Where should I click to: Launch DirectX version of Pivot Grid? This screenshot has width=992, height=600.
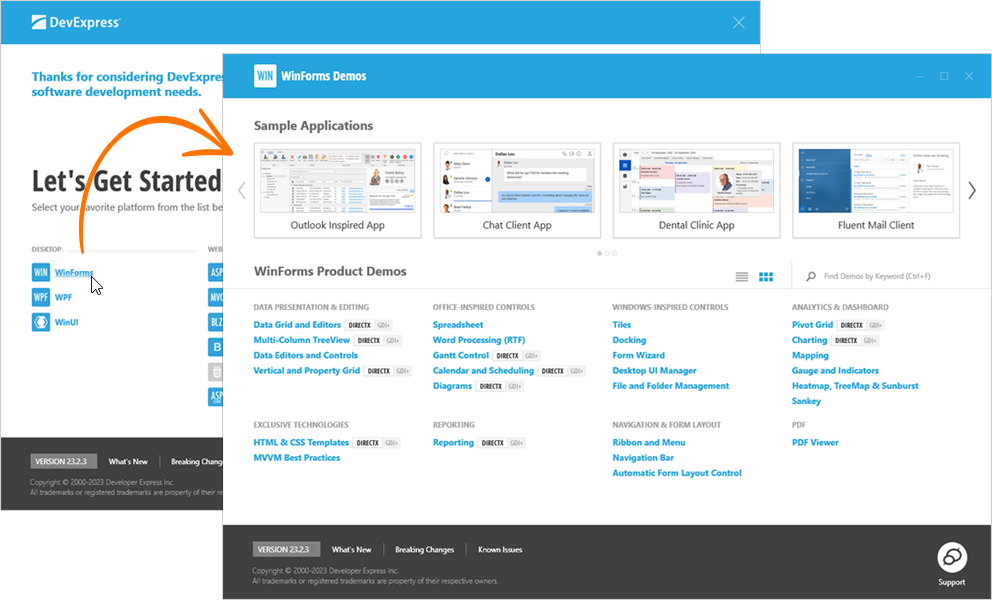click(x=852, y=325)
